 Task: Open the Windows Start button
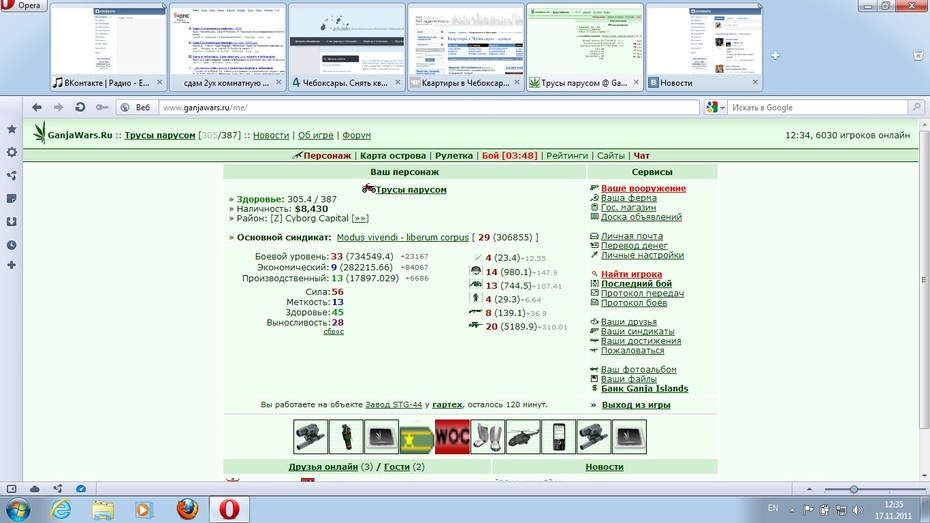(x=18, y=509)
